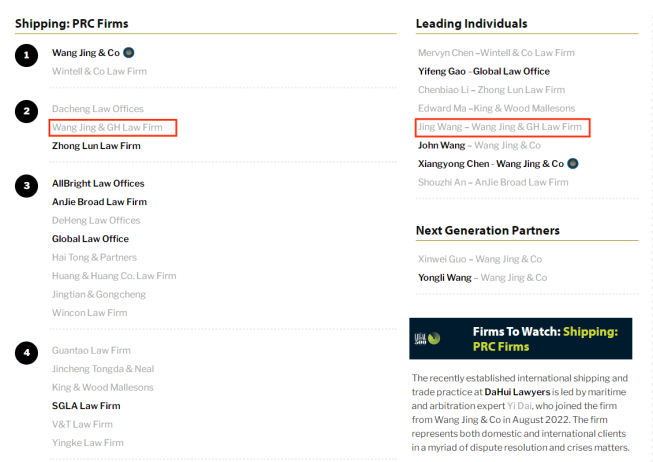
Task: Open Chenbiao Li – Zhong Lun Law Firm entry
Action: click(x=491, y=90)
